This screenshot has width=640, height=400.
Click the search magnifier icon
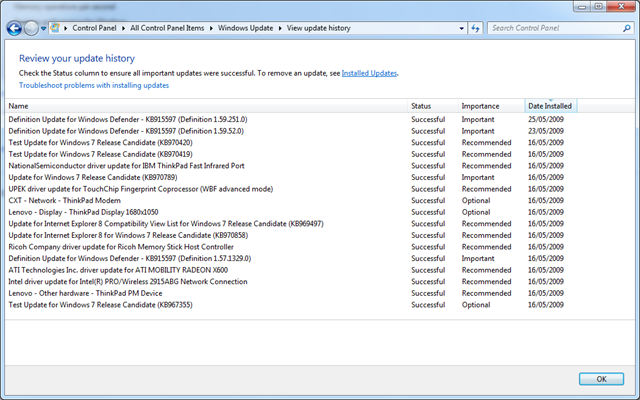tap(627, 28)
